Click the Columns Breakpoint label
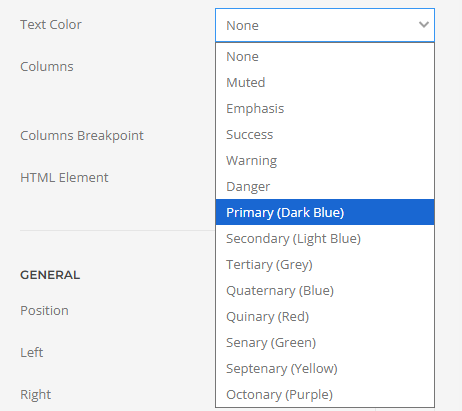This screenshot has height=411, width=462. coord(82,136)
